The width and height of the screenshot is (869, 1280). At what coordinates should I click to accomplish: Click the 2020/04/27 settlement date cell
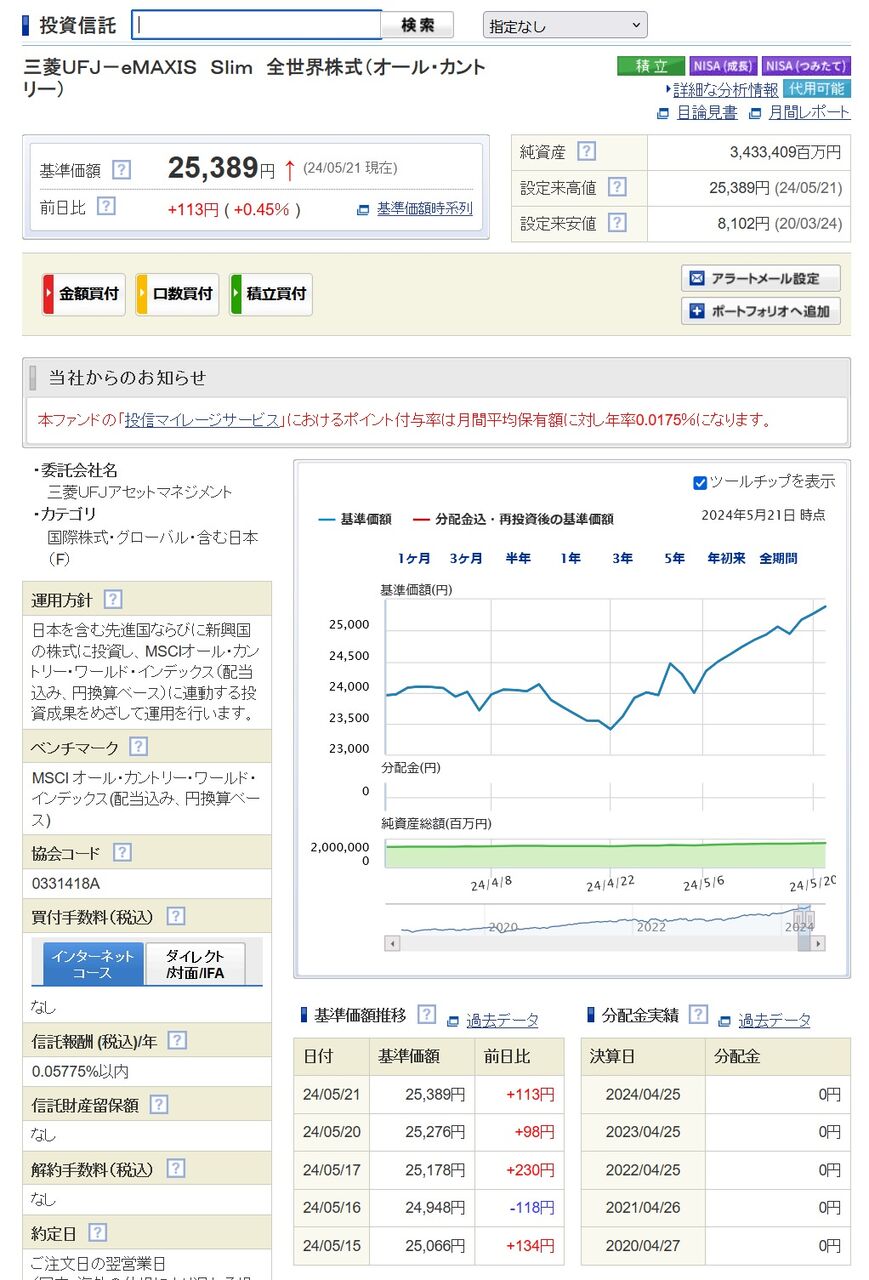click(x=643, y=1246)
